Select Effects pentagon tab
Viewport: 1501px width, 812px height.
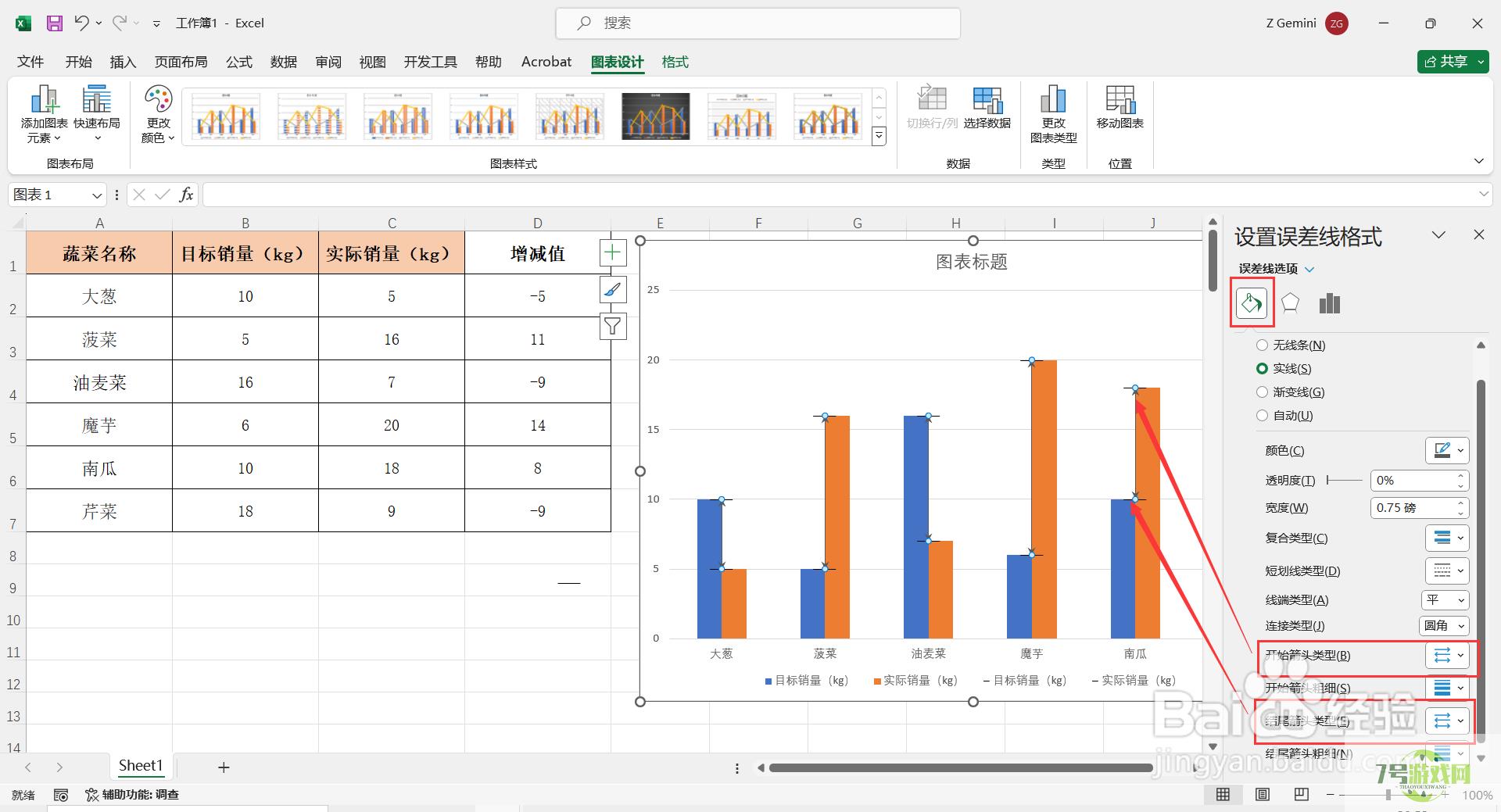[x=1290, y=302]
